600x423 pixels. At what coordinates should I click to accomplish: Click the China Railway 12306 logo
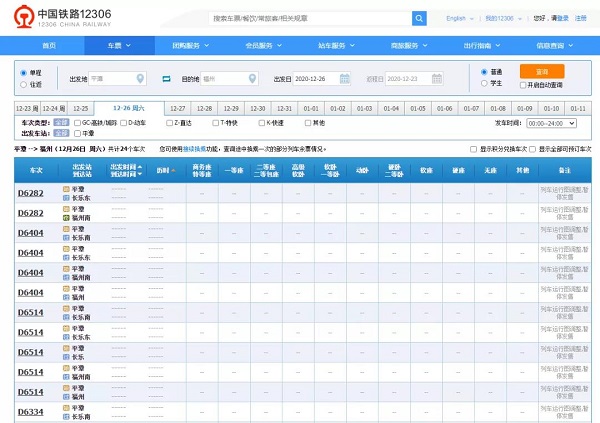(x=62, y=19)
